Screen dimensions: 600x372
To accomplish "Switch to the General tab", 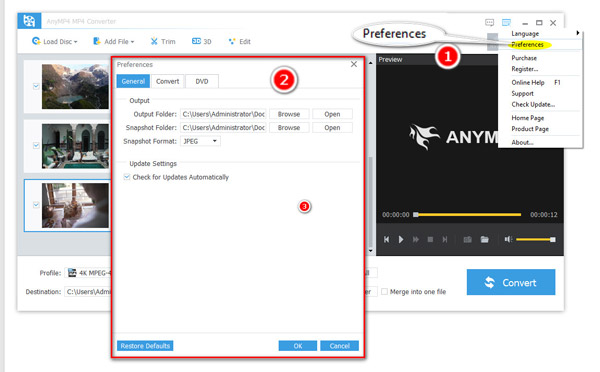I will pyautogui.click(x=133, y=81).
